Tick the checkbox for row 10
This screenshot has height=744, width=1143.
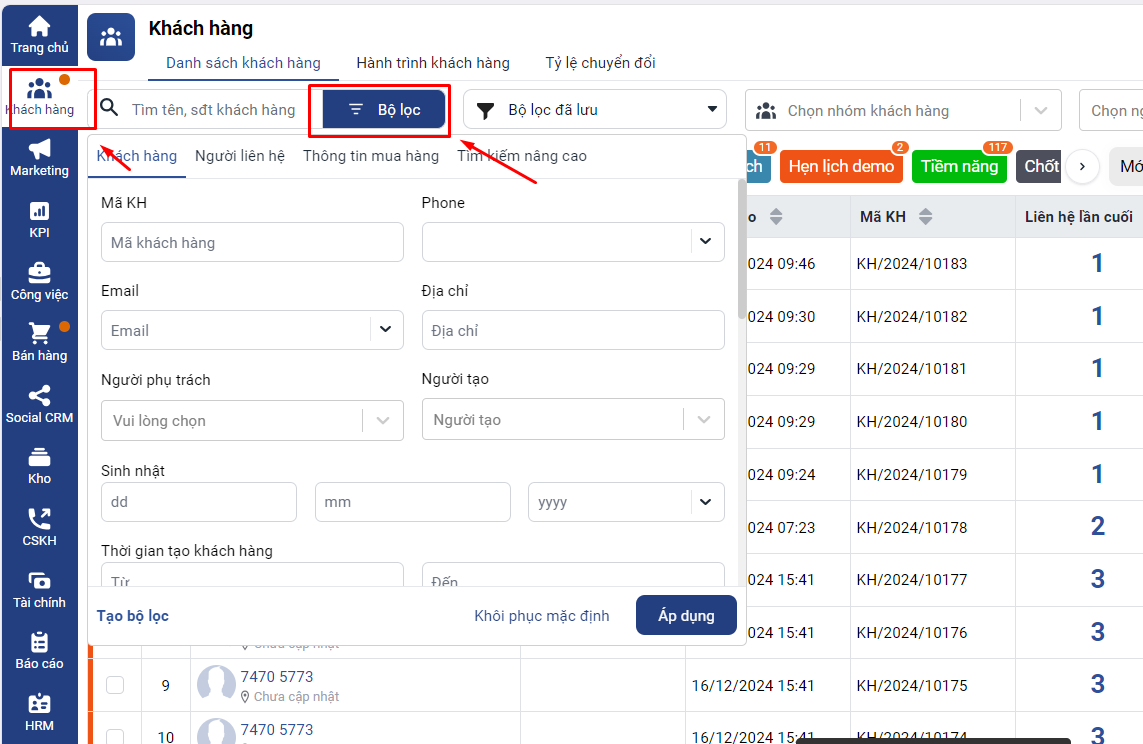coord(115,737)
